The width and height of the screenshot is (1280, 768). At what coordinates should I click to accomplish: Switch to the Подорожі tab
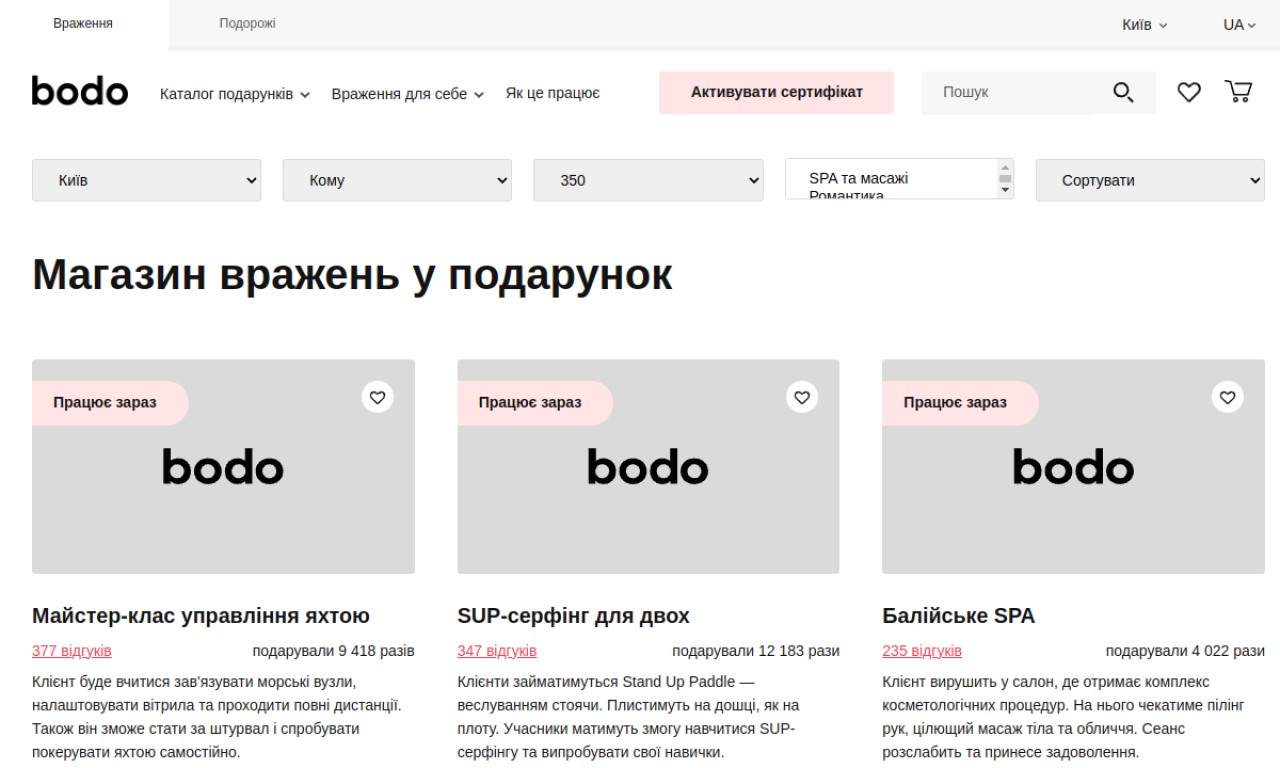[x=247, y=24]
